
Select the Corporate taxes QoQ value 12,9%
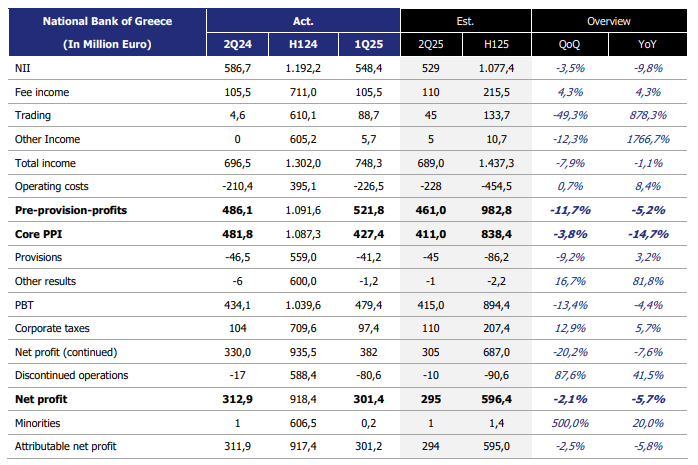tap(570, 328)
